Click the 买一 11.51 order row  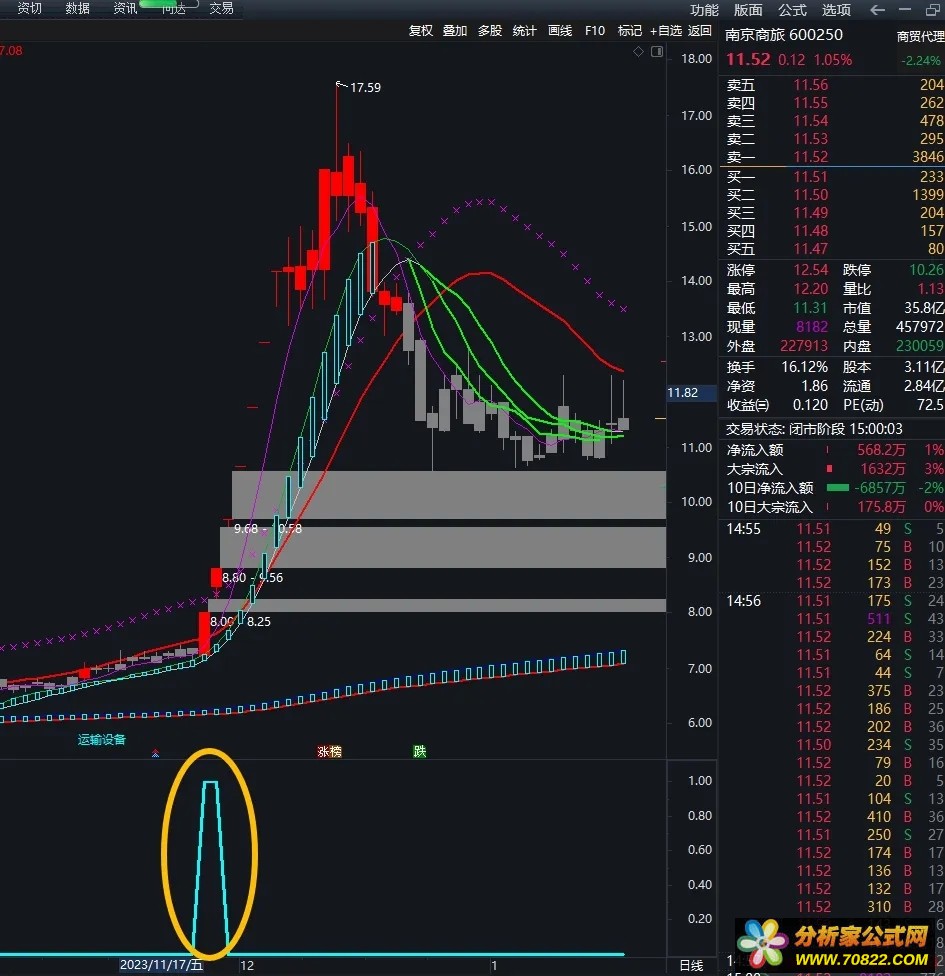[x=835, y=177]
